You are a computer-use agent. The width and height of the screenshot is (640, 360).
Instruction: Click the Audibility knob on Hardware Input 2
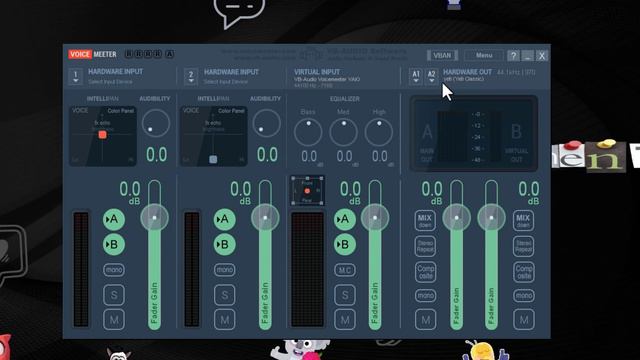(267, 123)
